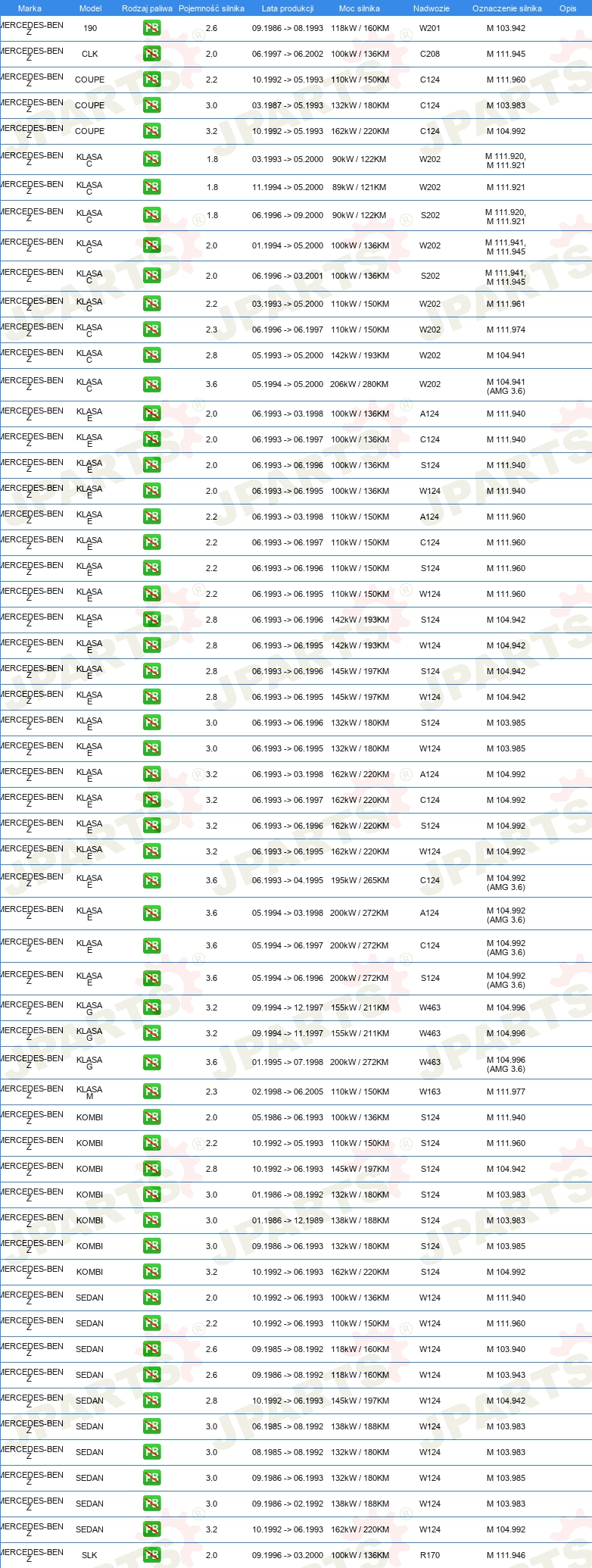Click the Pojemność silnika column header
Screen dimensions: 592x1568
(211, 8)
